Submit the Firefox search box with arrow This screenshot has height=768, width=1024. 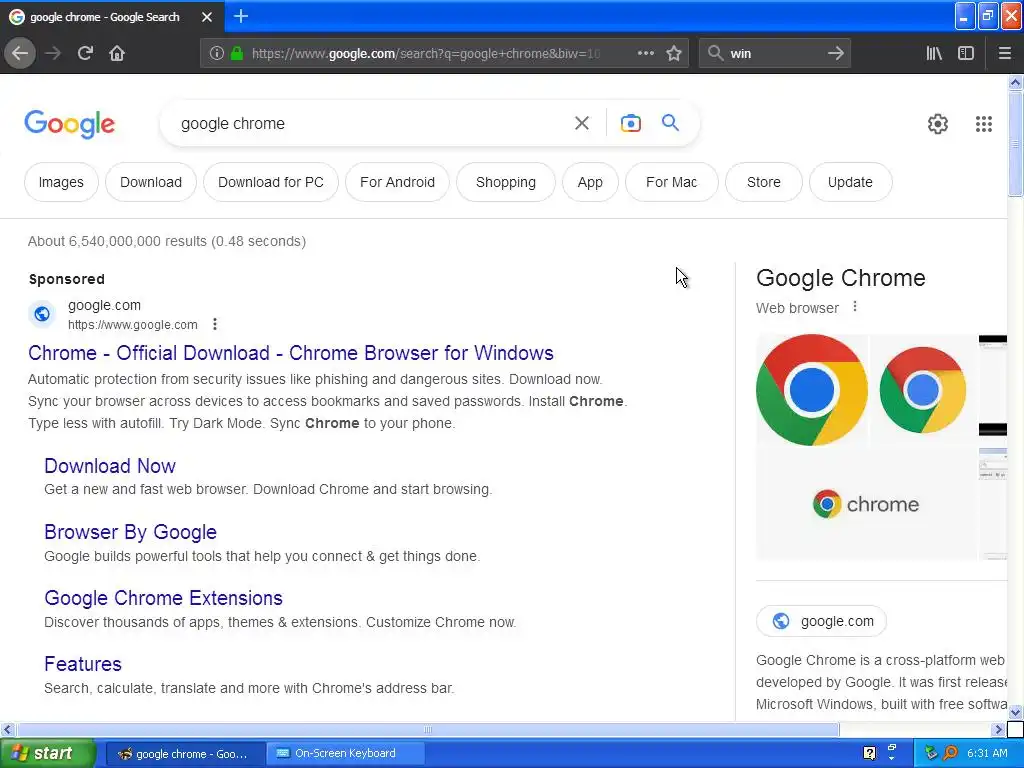835,54
